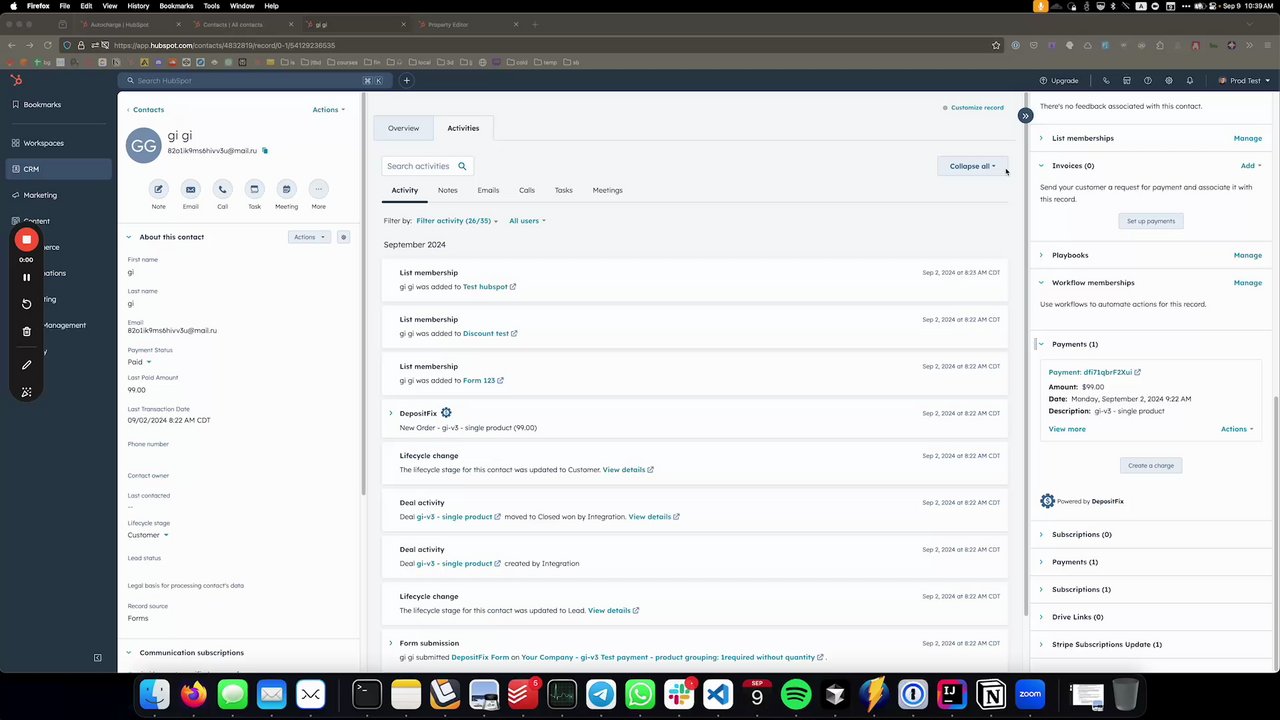Click the activities search magnifier icon
Image resolution: width=1280 pixels, height=720 pixels.
pyautogui.click(x=461, y=166)
